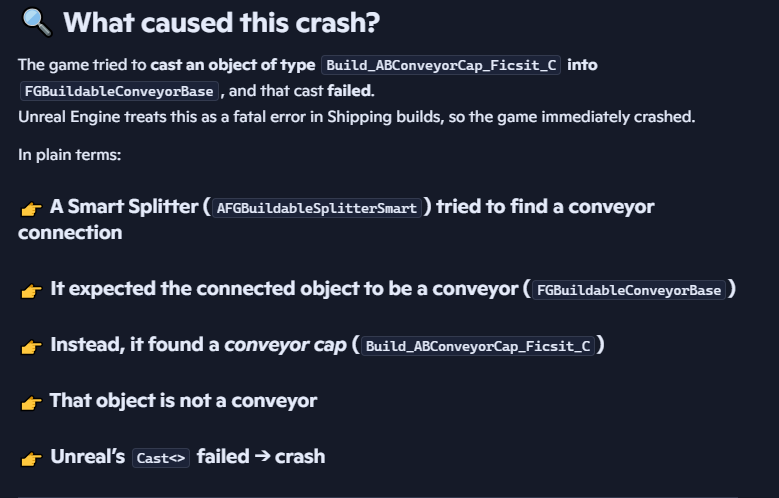The image size is (779, 498).
Task: Click the pointing hand before 'Instead, it found'
Action: click(x=31, y=347)
